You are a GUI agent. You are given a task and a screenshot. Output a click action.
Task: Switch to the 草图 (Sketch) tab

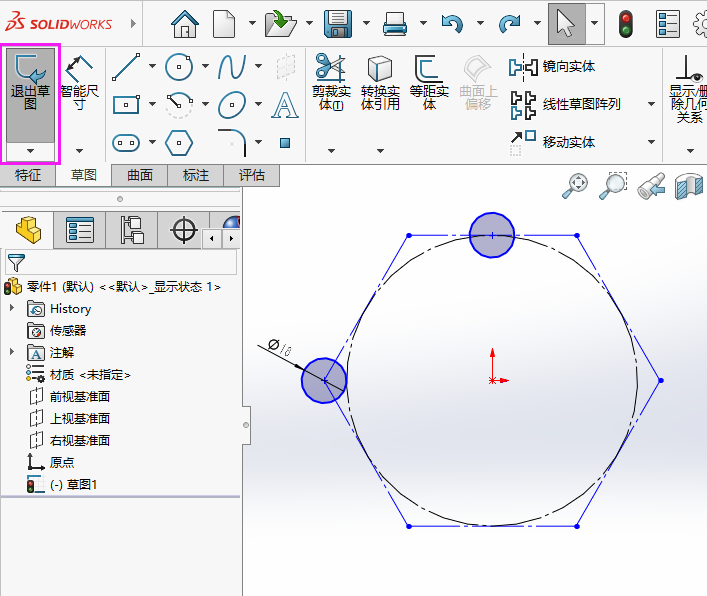(x=83, y=175)
